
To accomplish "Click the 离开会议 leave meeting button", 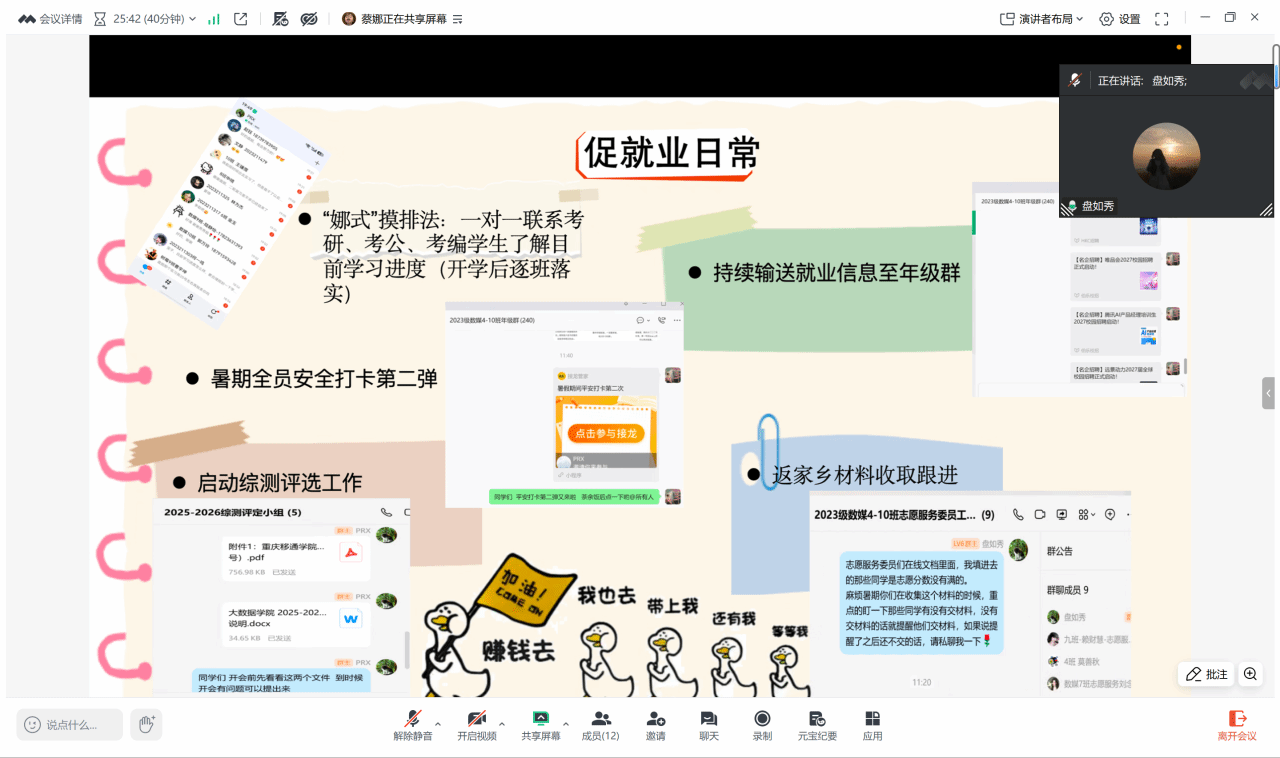I will [1237, 725].
